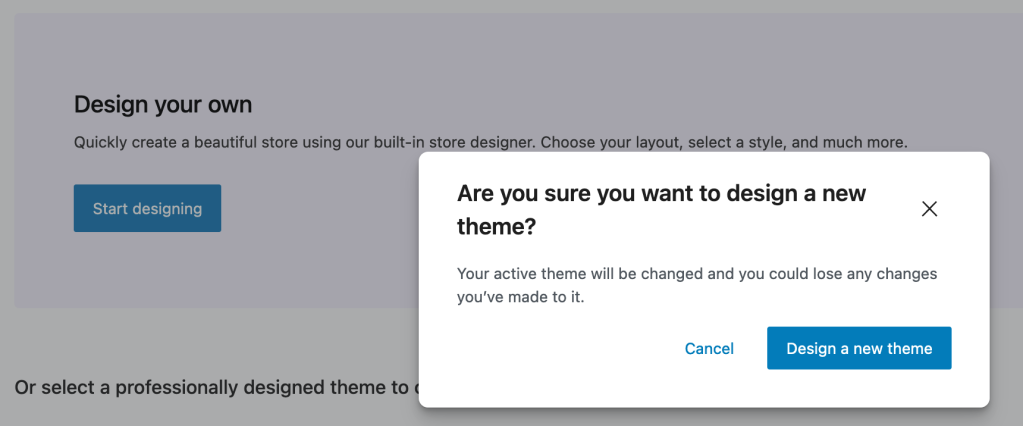Click the "Start designing" button
This screenshot has width=1023, height=426.
coord(147,208)
